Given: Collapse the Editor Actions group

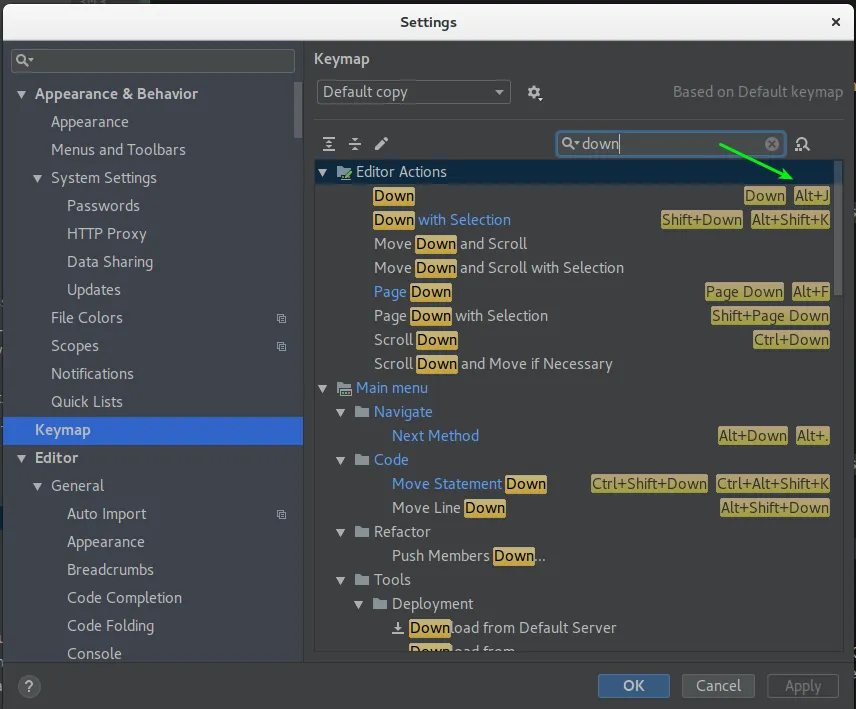Looking at the screenshot, I should (x=323, y=172).
